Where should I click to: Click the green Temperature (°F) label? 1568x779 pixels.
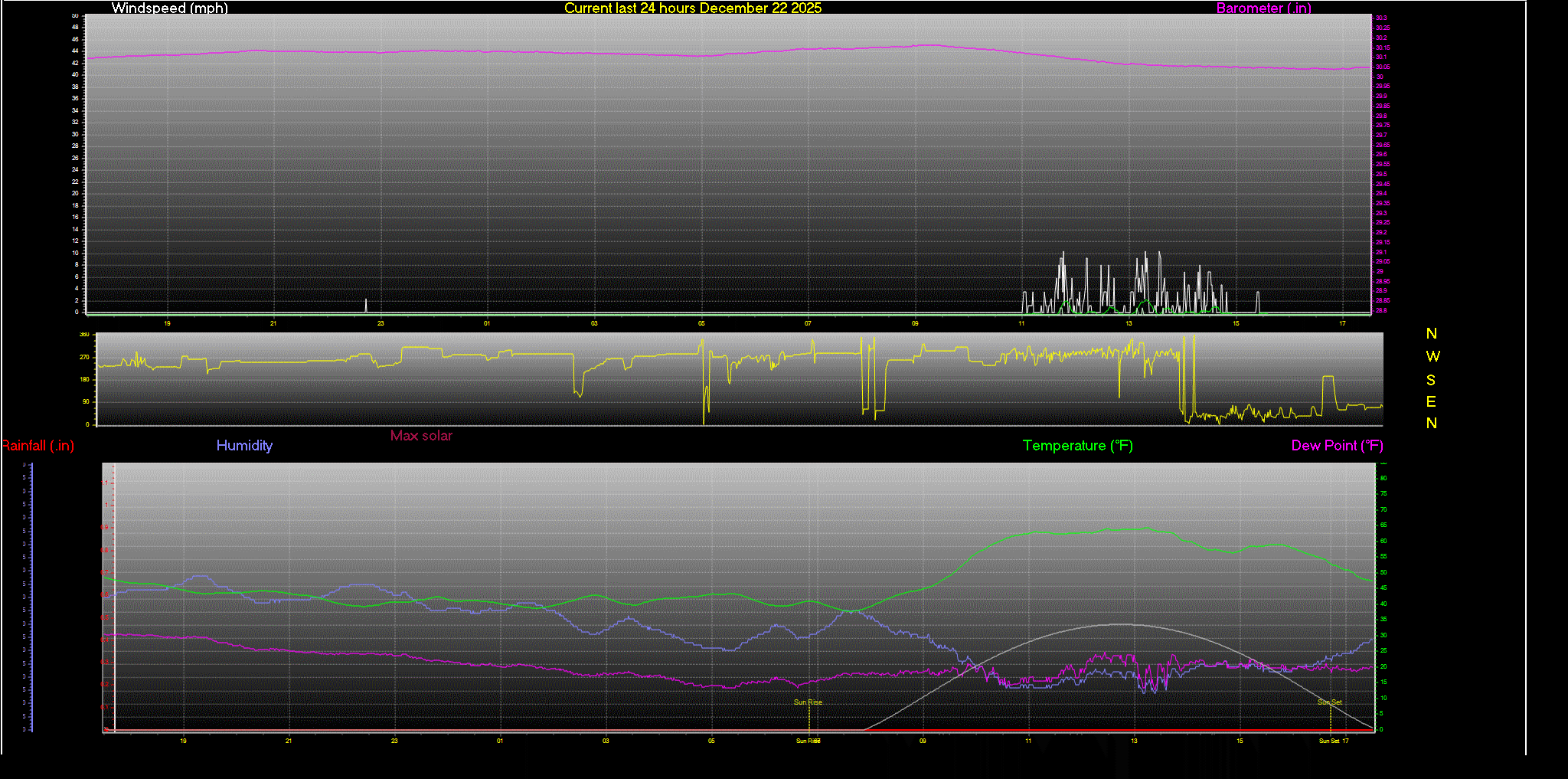1077,446
